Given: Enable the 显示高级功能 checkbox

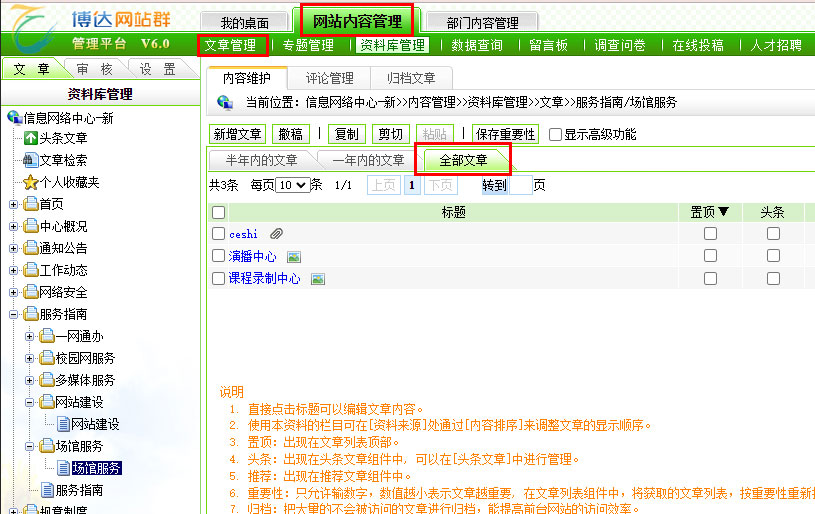Looking at the screenshot, I should (x=555, y=134).
